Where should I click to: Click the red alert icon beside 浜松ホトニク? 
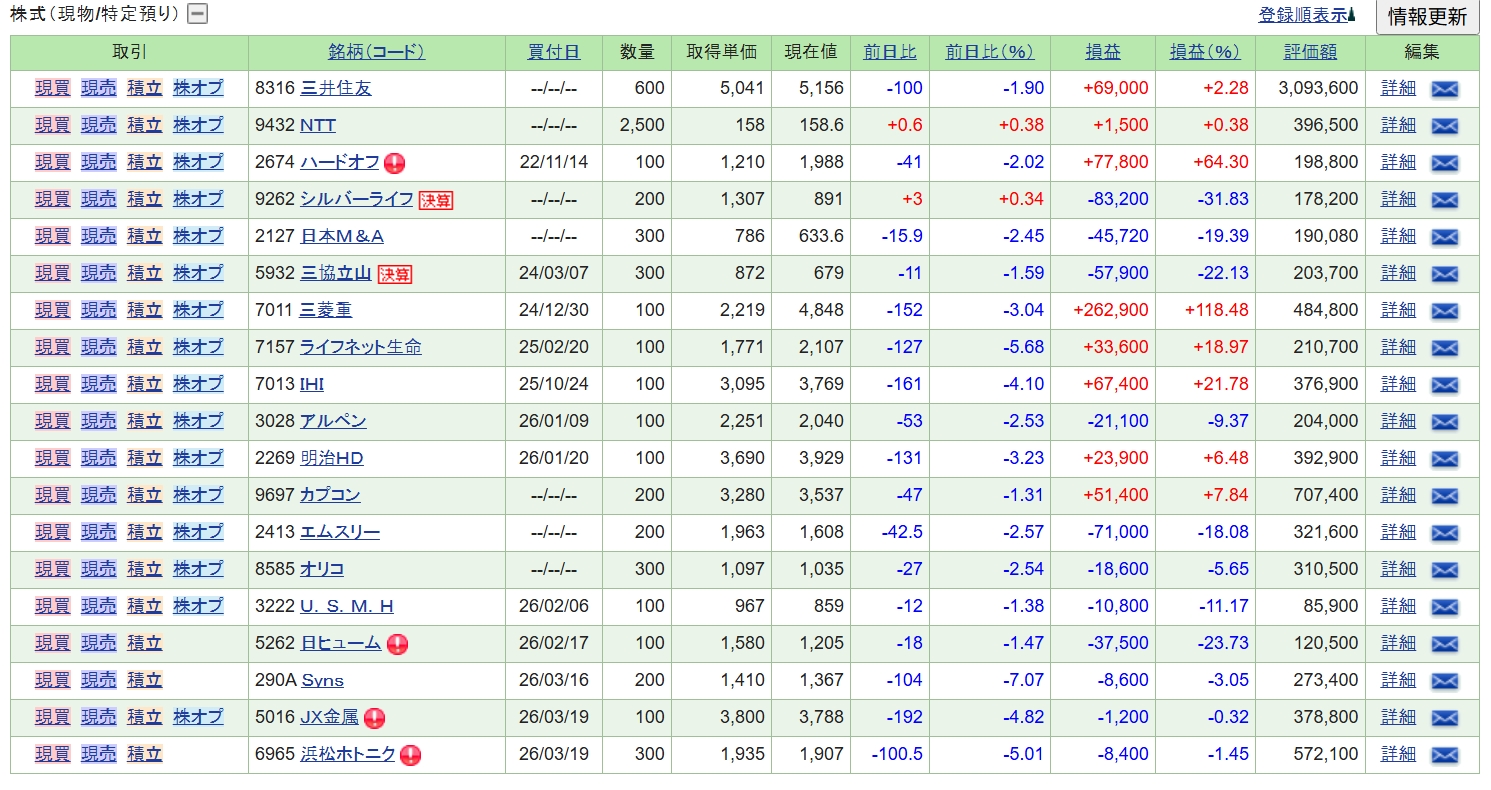(x=410, y=755)
